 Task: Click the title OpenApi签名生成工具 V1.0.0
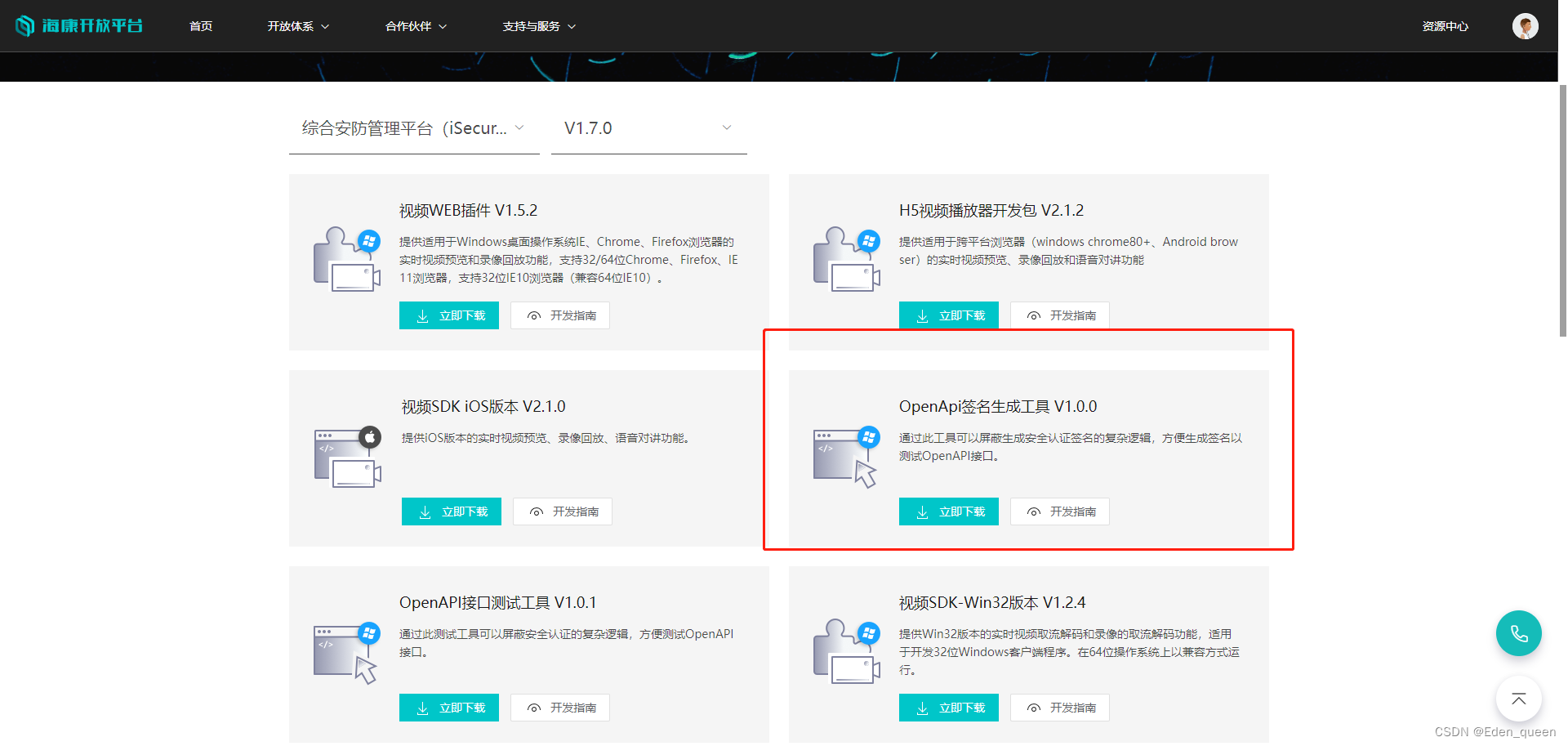[998, 407]
